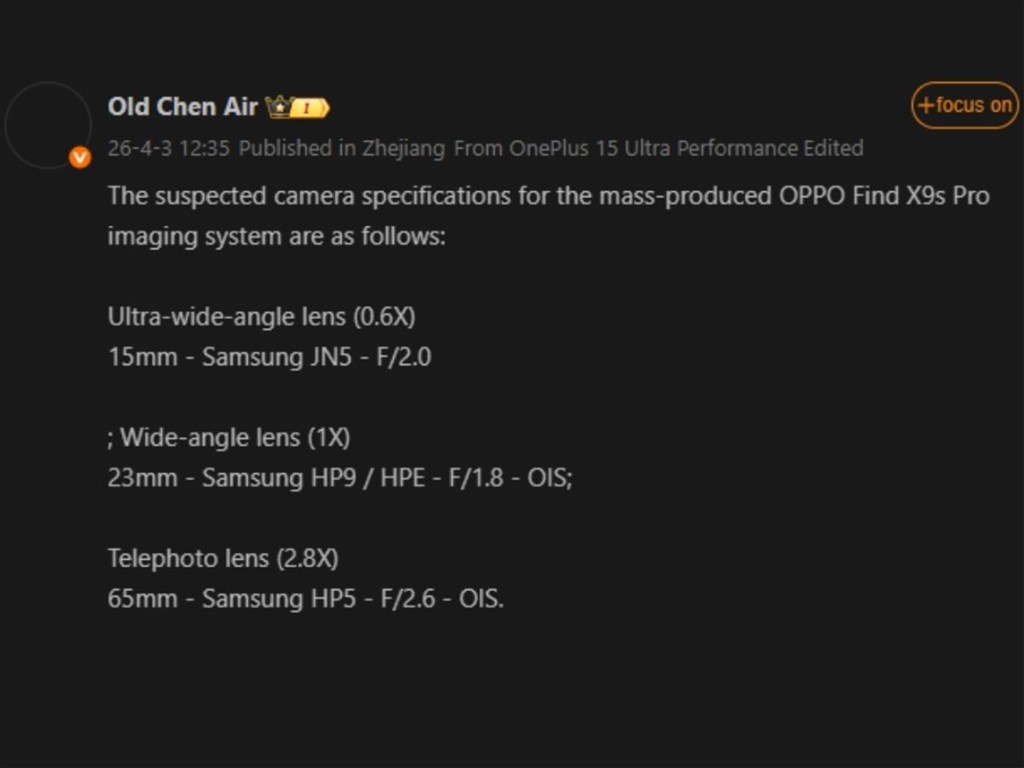1024x768 pixels.
Task: Open the post timestamp '26-4-3 12:35'
Action: (x=166, y=148)
